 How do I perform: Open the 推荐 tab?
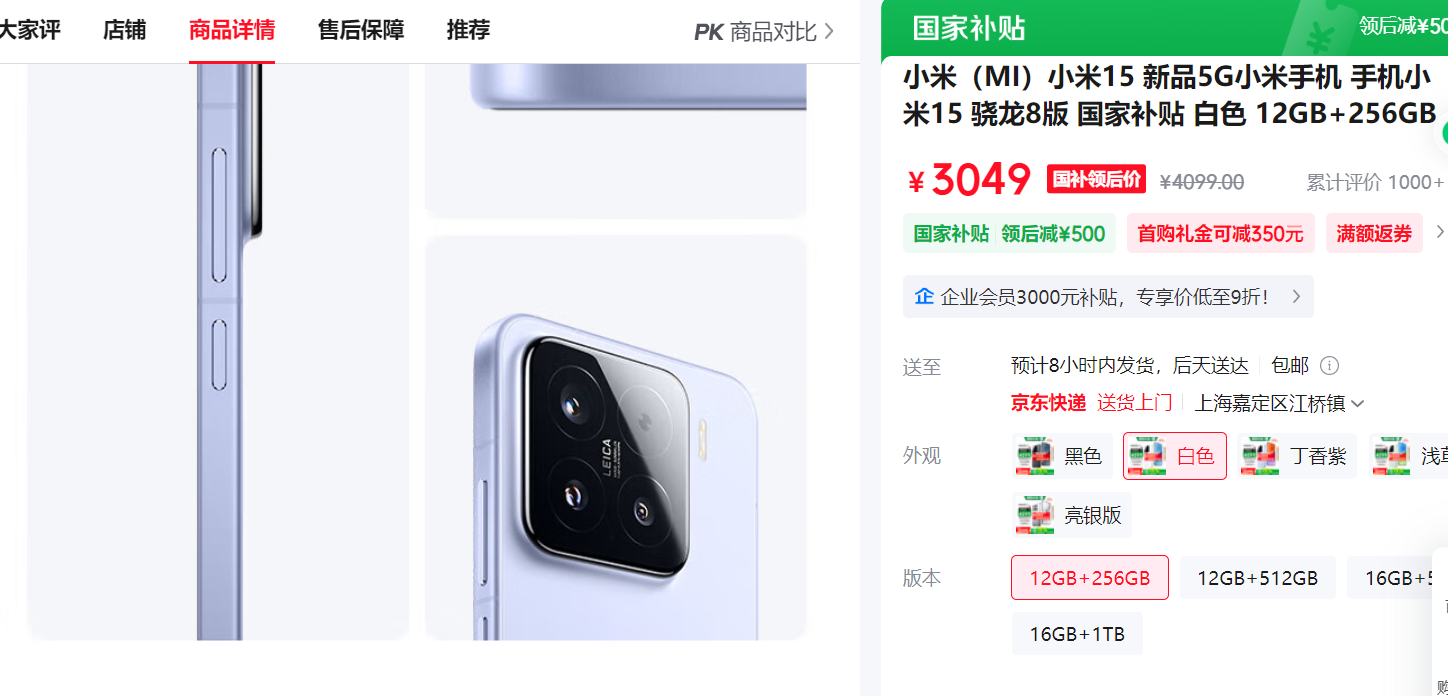[x=468, y=30]
